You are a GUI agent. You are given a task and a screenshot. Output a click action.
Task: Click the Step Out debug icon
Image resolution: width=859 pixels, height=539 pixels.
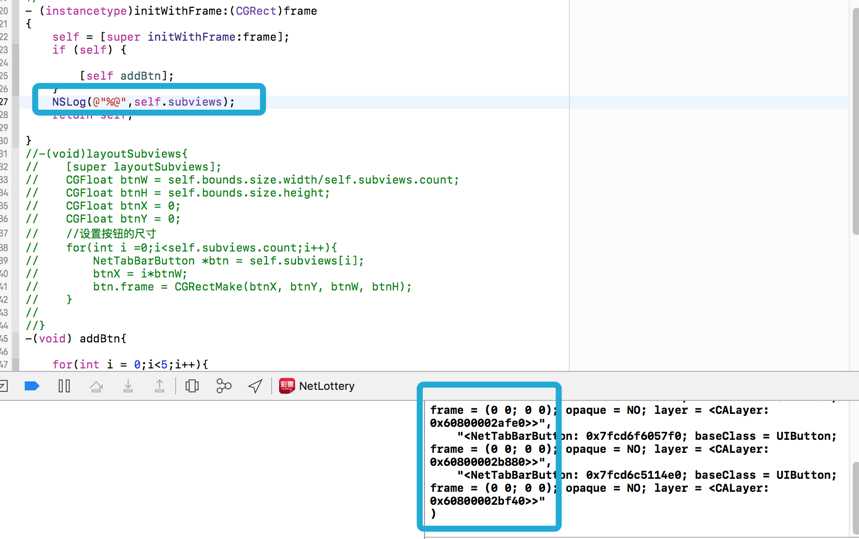click(x=159, y=386)
